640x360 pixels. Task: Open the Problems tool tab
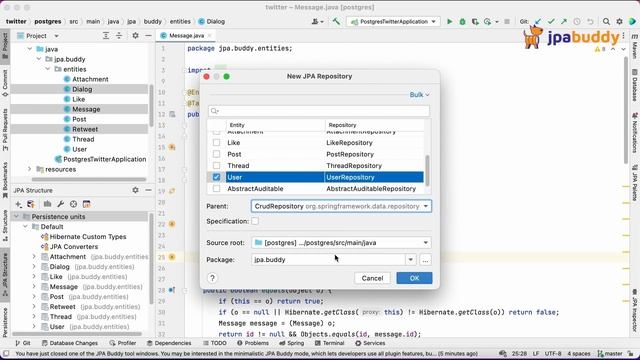[253, 343]
